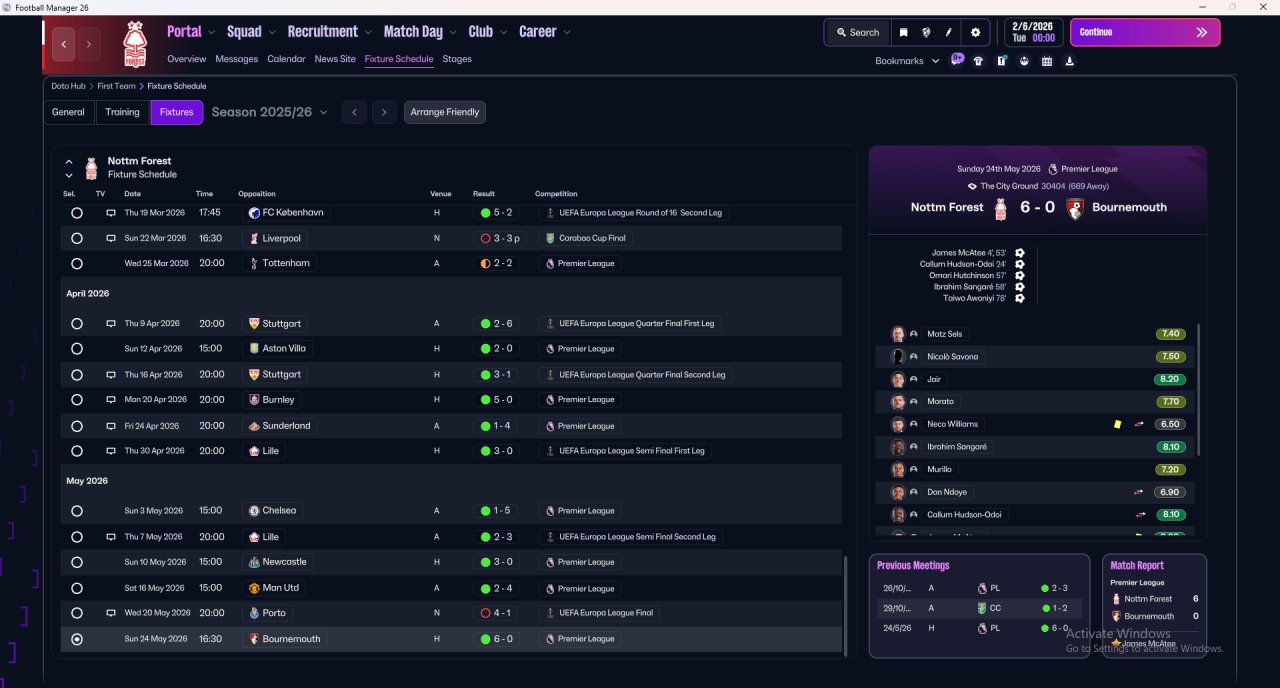
Task: Expand the Bookmarks dropdown
Action: (x=907, y=61)
